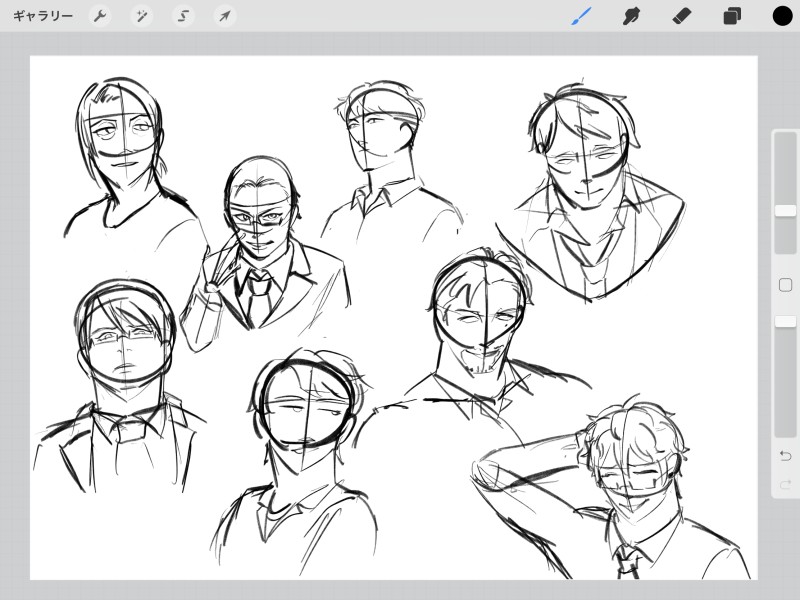The width and height of the screenshot is (800, 600).
Task: Open the Actions wrench menu
Action: [99, 16]
